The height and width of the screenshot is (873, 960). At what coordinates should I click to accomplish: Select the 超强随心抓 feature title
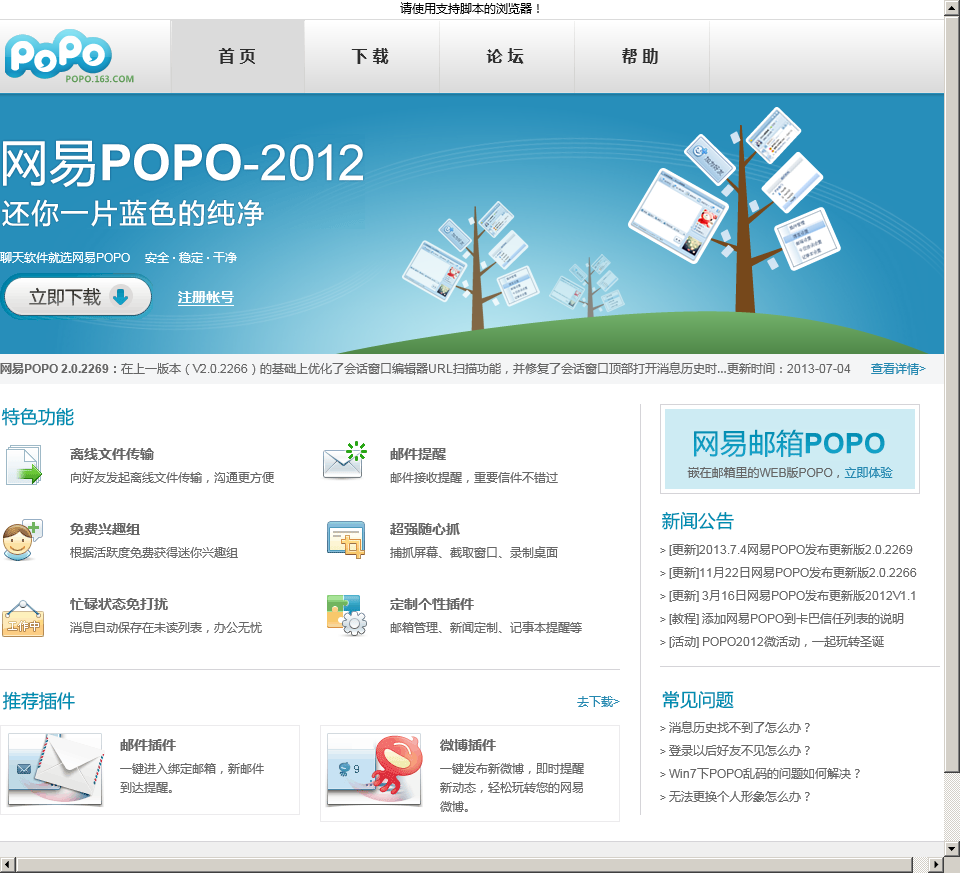tap(425, 529)
